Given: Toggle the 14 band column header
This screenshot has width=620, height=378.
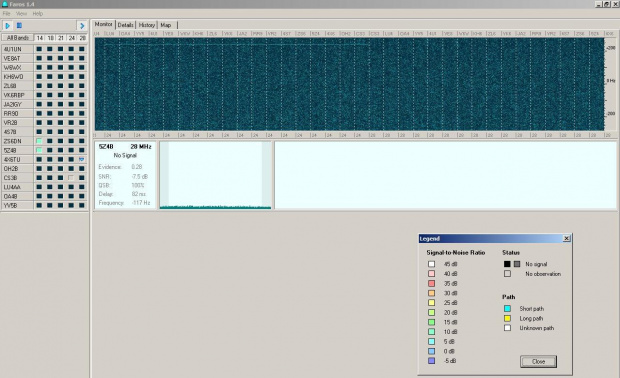Looking at the screenshot, I should 40,38.
